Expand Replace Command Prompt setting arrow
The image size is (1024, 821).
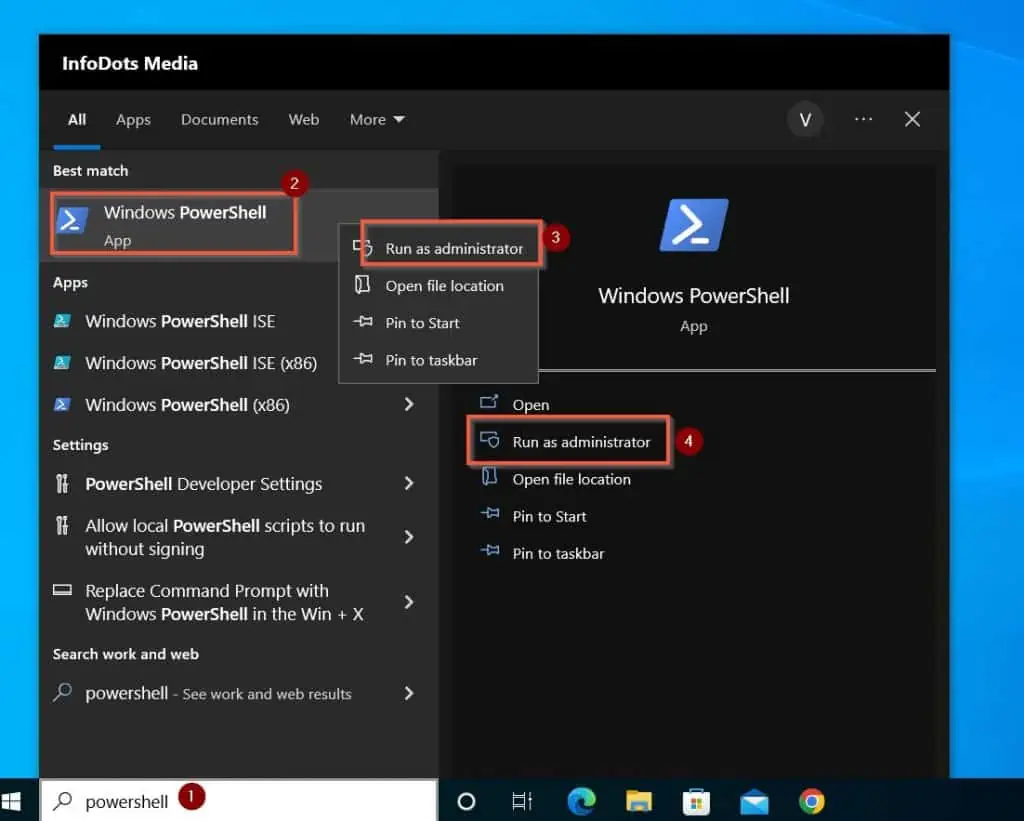pyautogui.click(x=409, y=602)
